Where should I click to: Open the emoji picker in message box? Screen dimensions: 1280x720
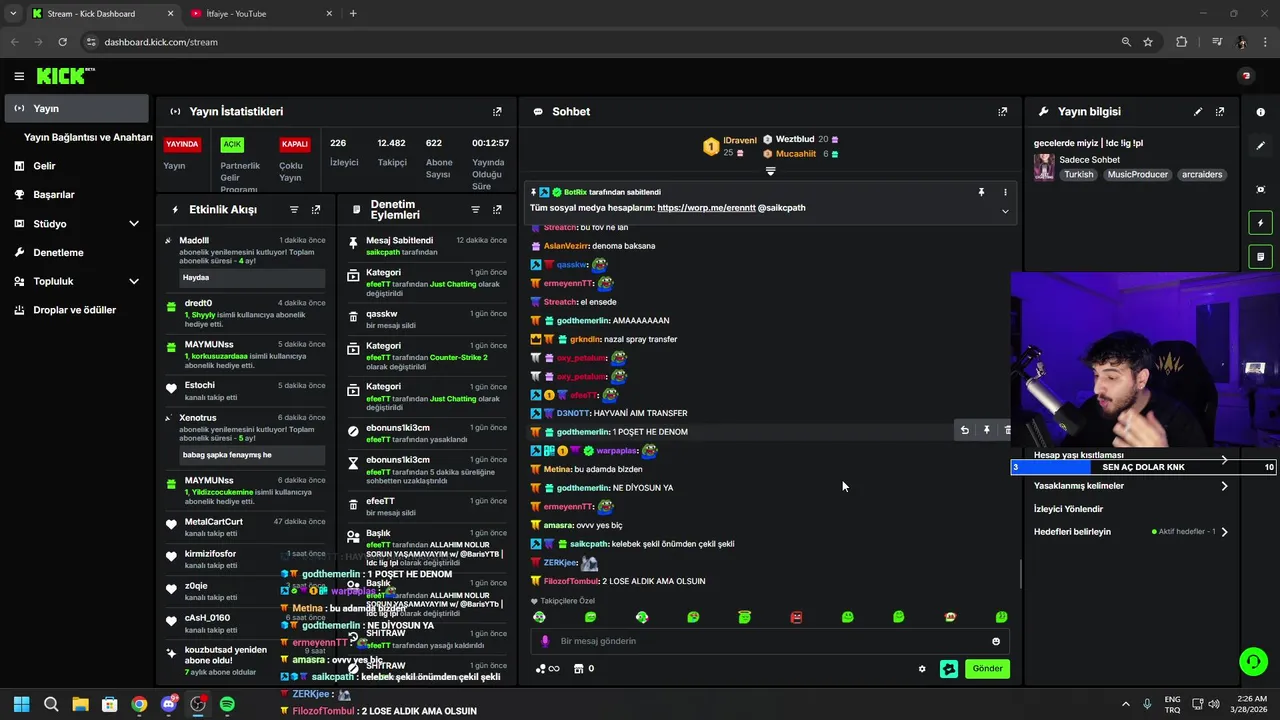[x=996, y=641]
